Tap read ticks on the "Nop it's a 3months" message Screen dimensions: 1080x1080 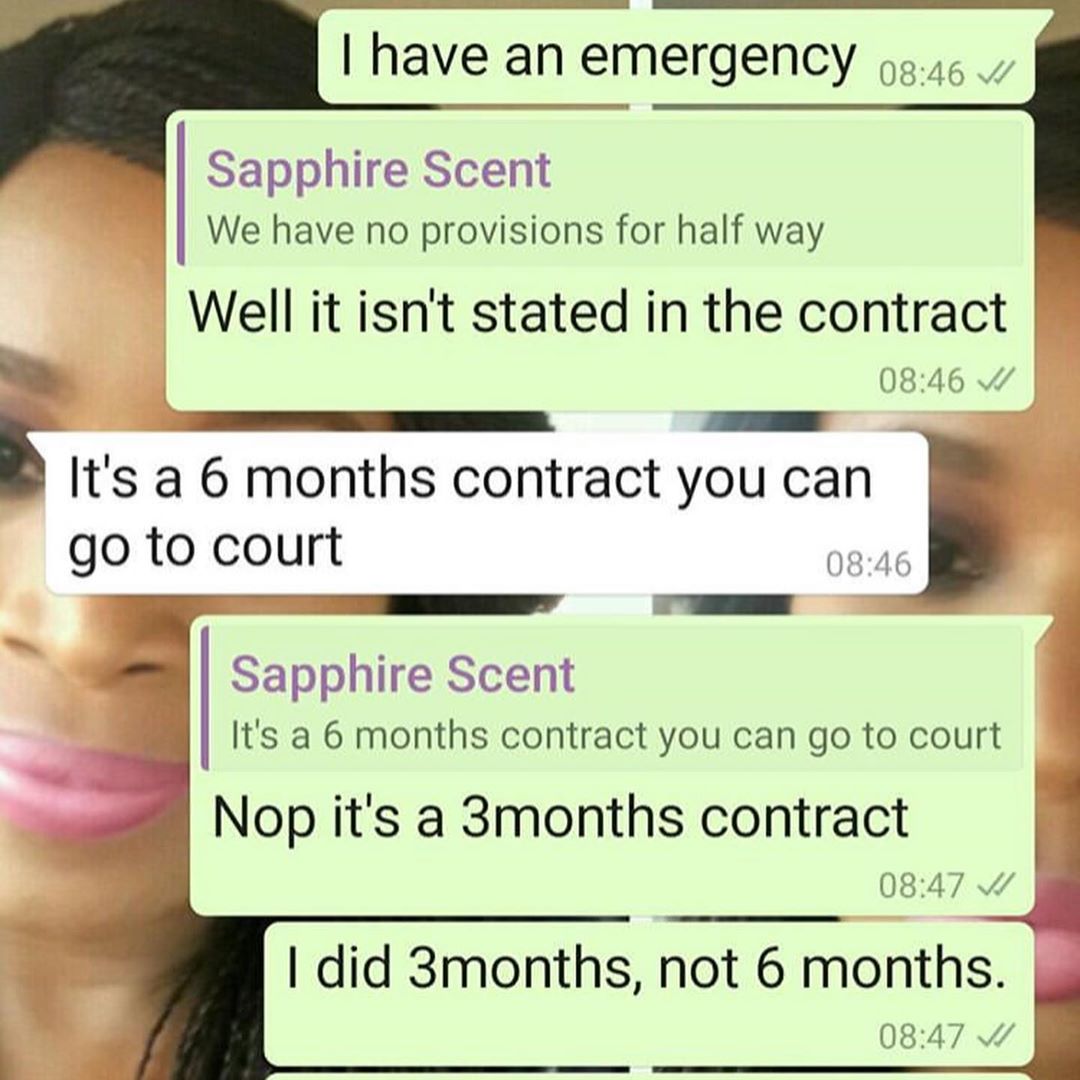coord(997,884)
